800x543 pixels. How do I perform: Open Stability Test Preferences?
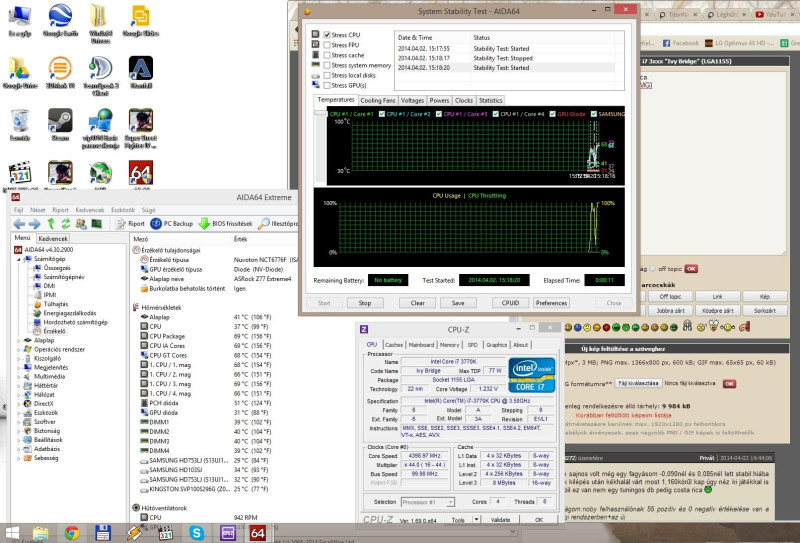click(551, 303)
